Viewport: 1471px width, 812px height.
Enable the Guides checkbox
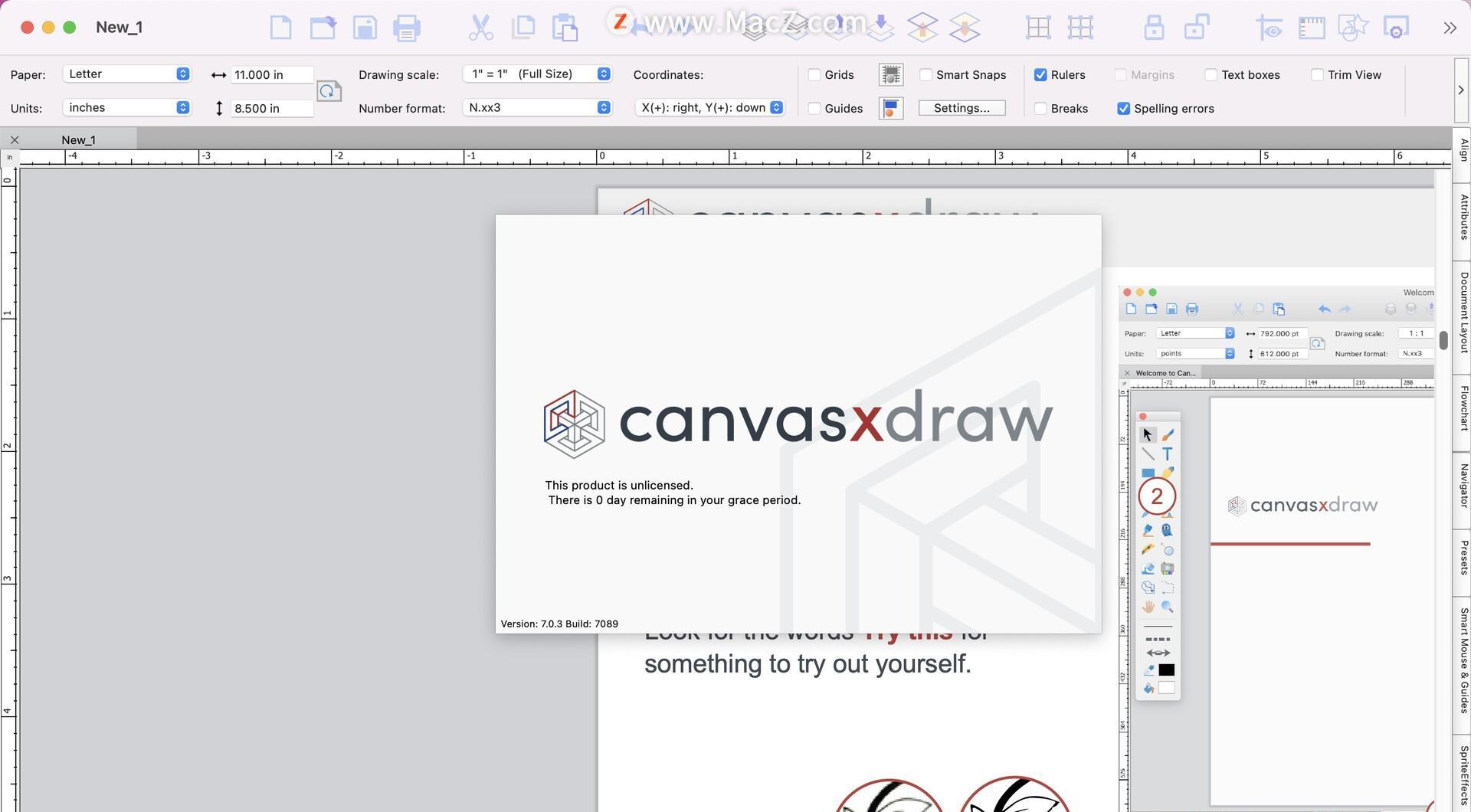[814, 108]
